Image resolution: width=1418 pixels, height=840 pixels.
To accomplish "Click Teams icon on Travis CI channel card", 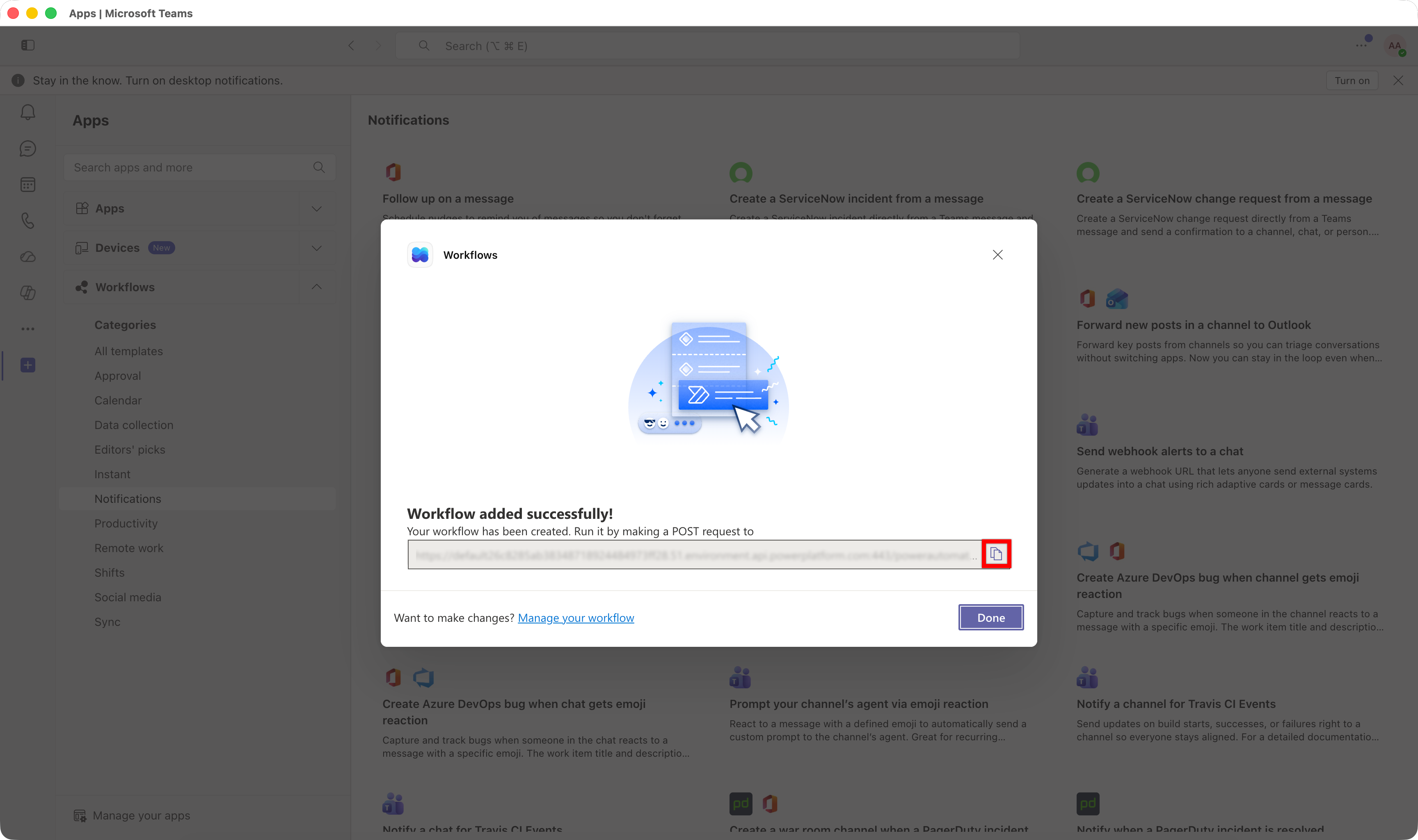I will [1087, 677].
